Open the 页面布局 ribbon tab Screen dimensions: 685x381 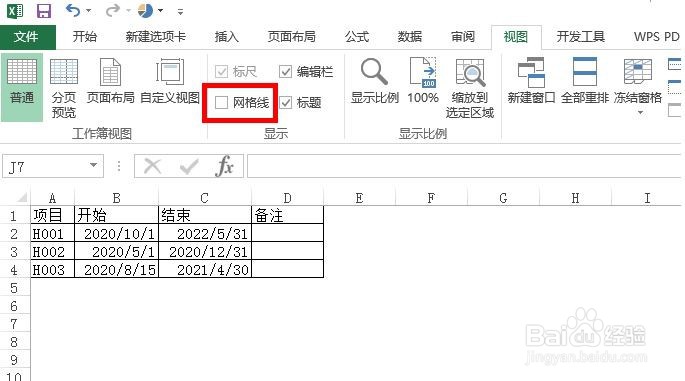tap(292, 37)
